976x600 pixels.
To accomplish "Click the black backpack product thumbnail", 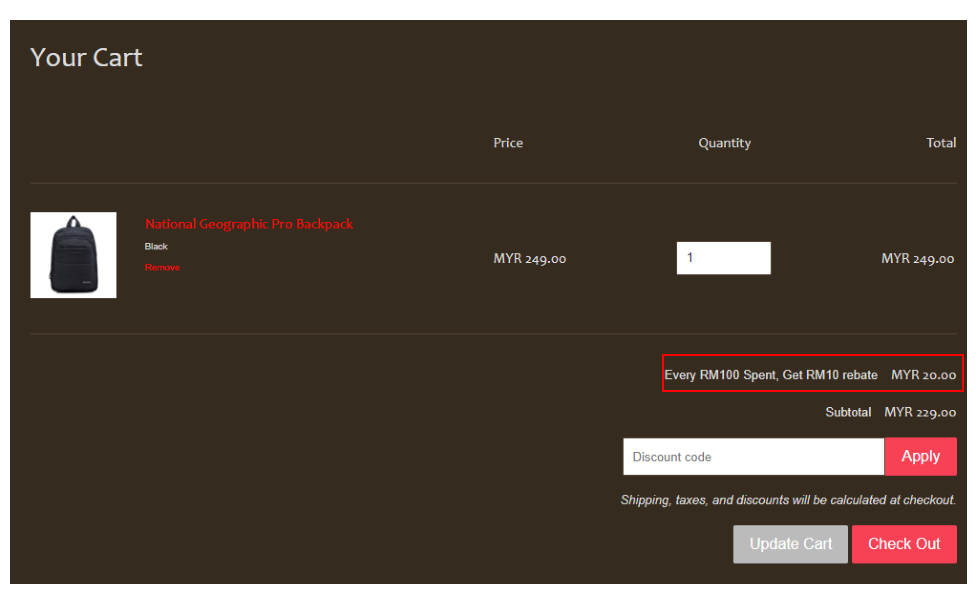I will tap(73, 255).
